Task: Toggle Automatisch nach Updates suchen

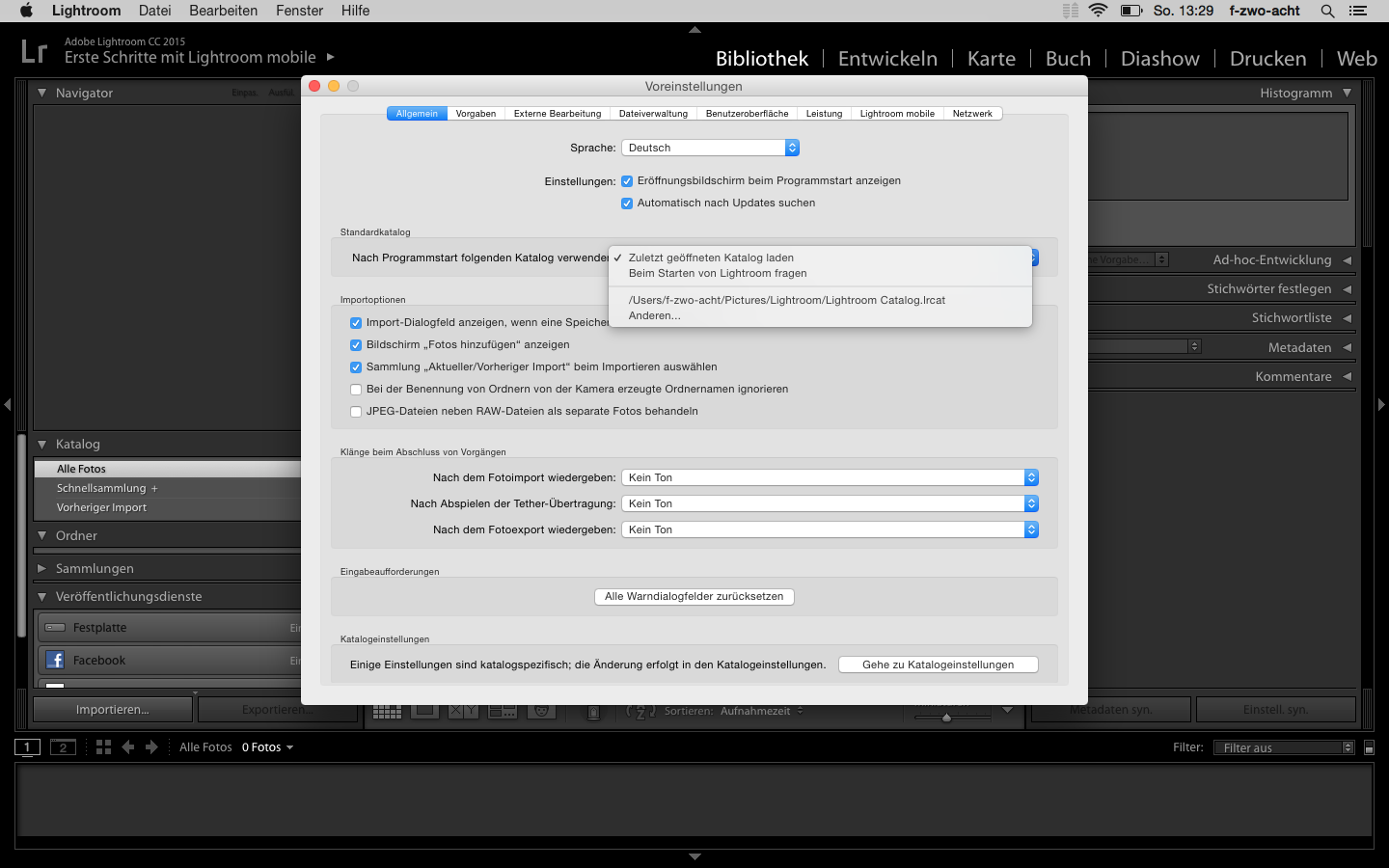Action: pyautogui.click(x=627, y=203)
